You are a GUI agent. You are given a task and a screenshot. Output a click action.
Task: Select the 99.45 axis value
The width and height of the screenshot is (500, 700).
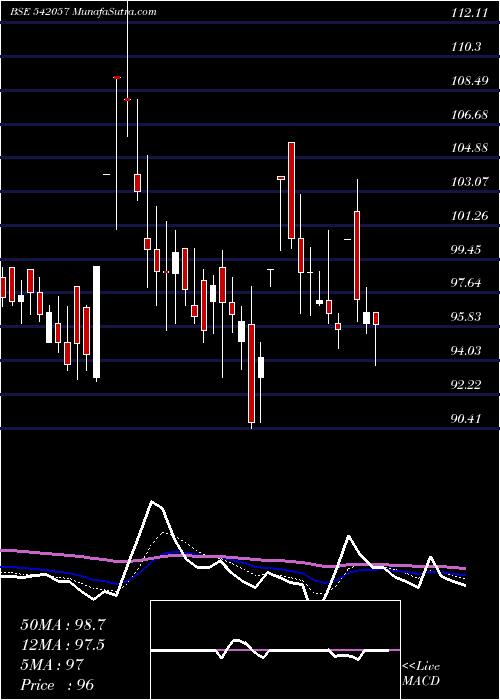click(x=467, y=249)
